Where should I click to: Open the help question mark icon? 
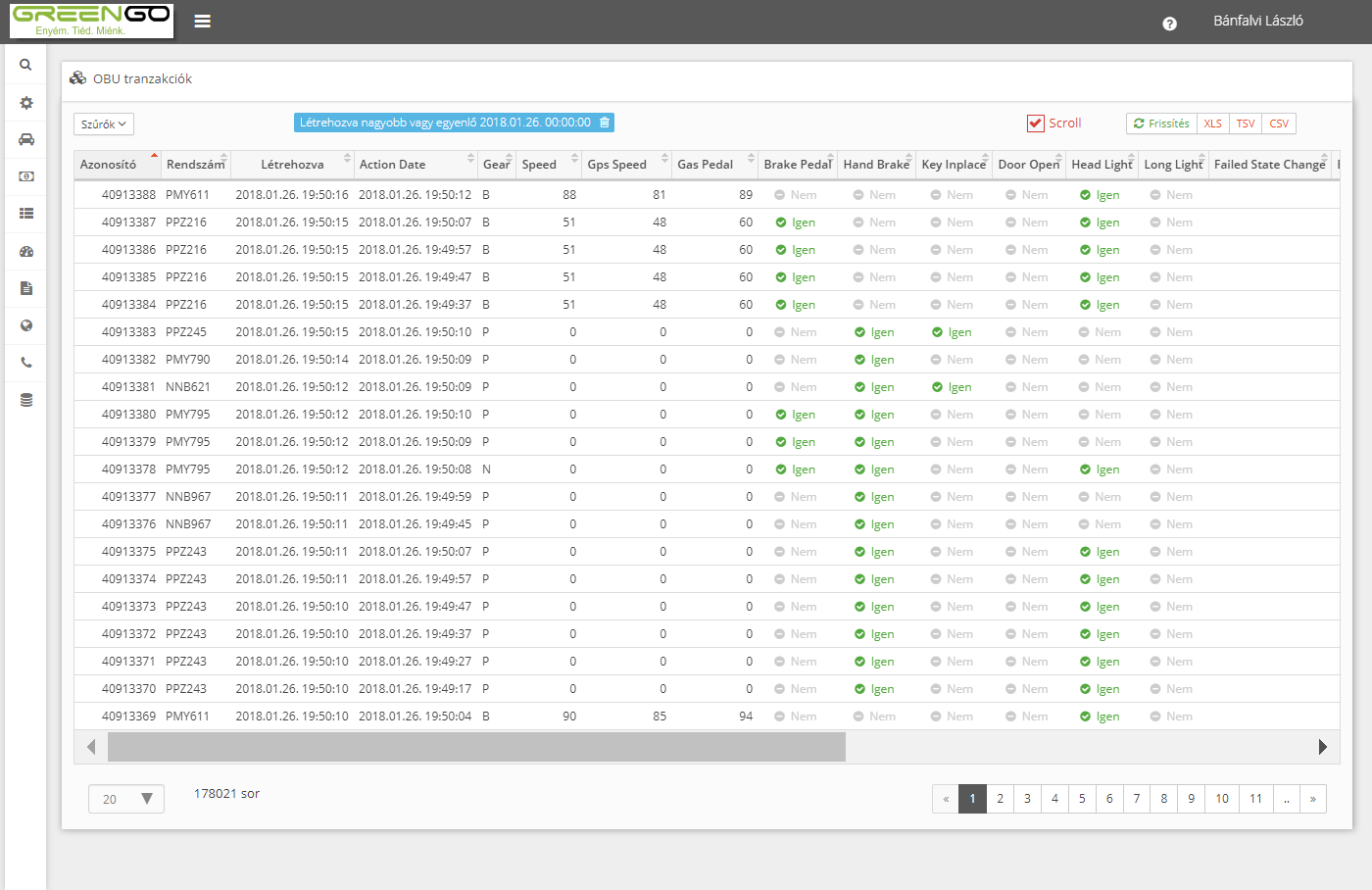1169,24
